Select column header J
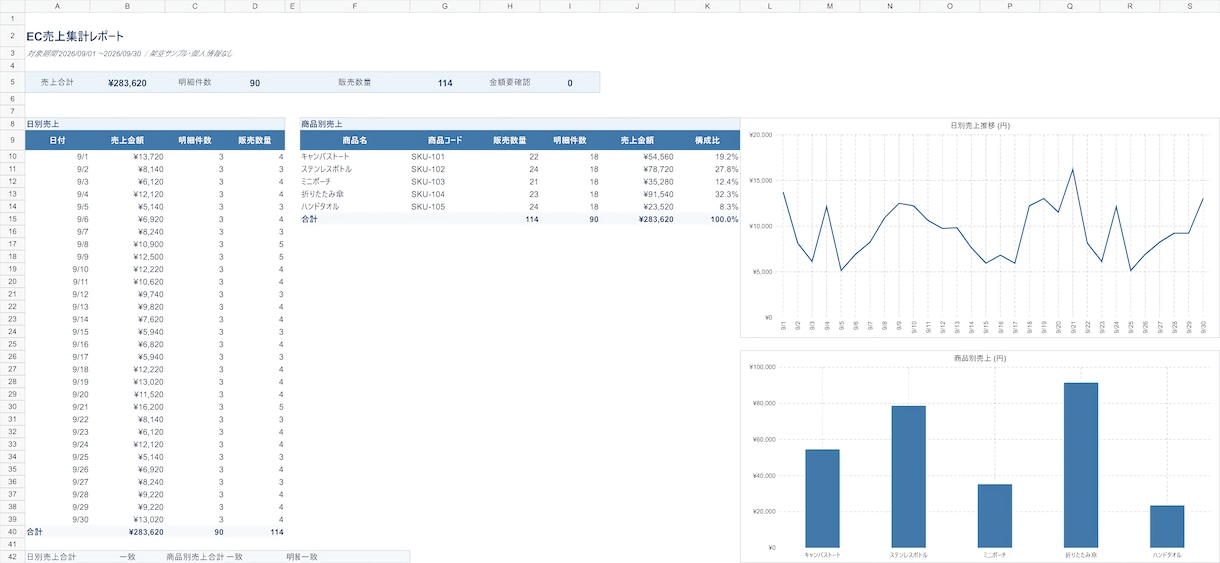Viewport: 1220px width, 563px height. pos(637,6)
